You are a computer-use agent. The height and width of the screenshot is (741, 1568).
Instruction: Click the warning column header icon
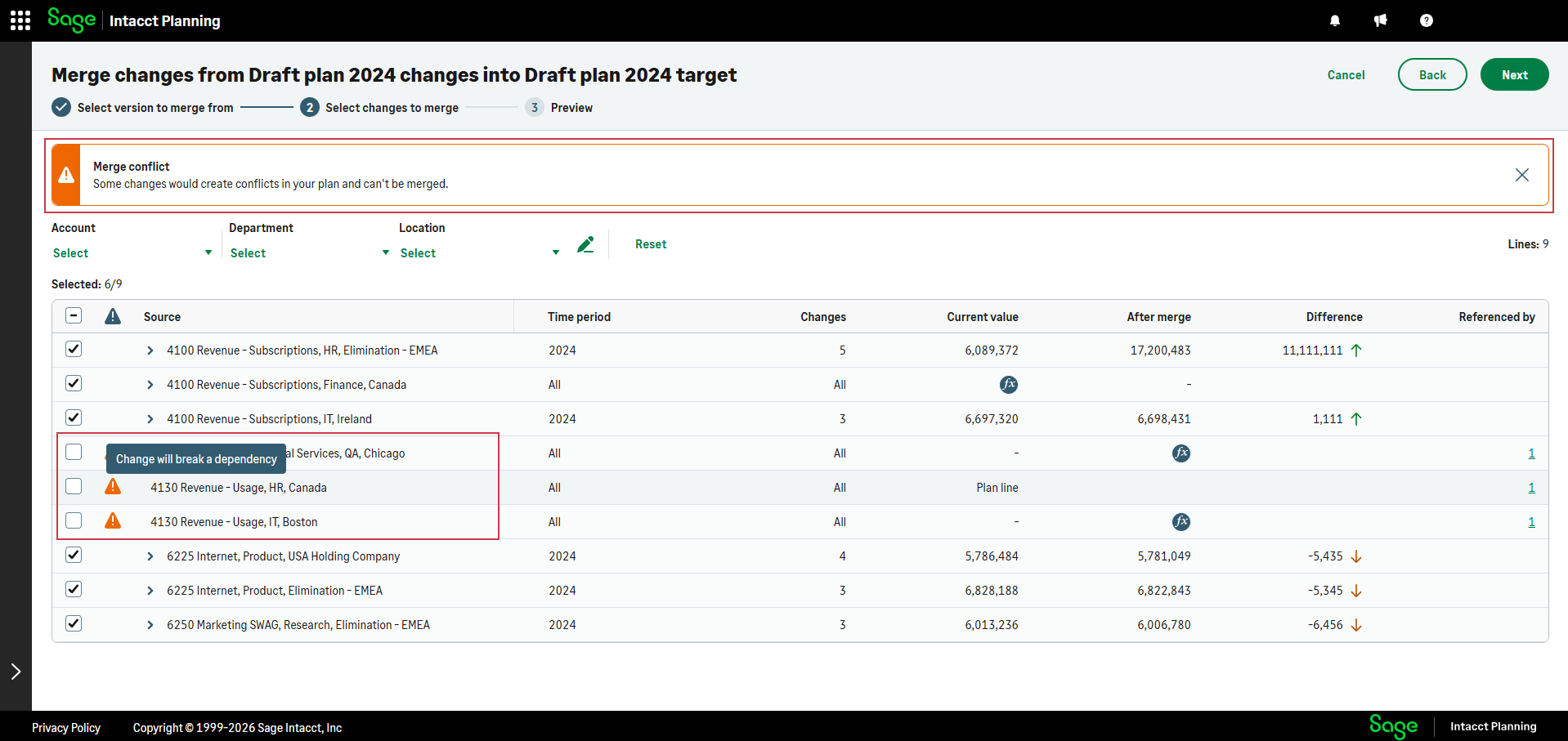click(113, 316)
